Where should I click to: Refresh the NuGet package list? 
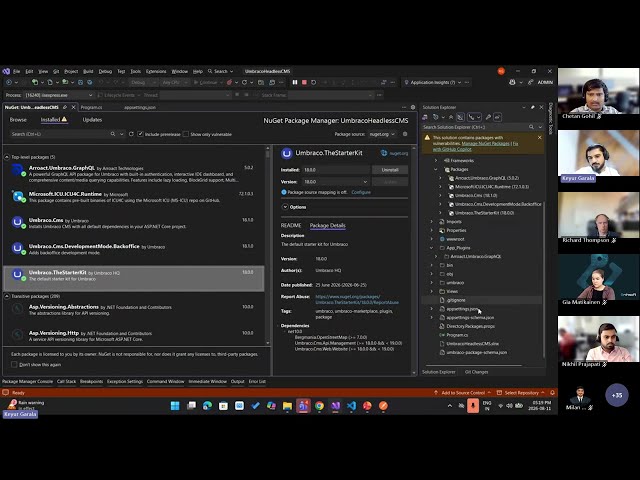point(131,134)
